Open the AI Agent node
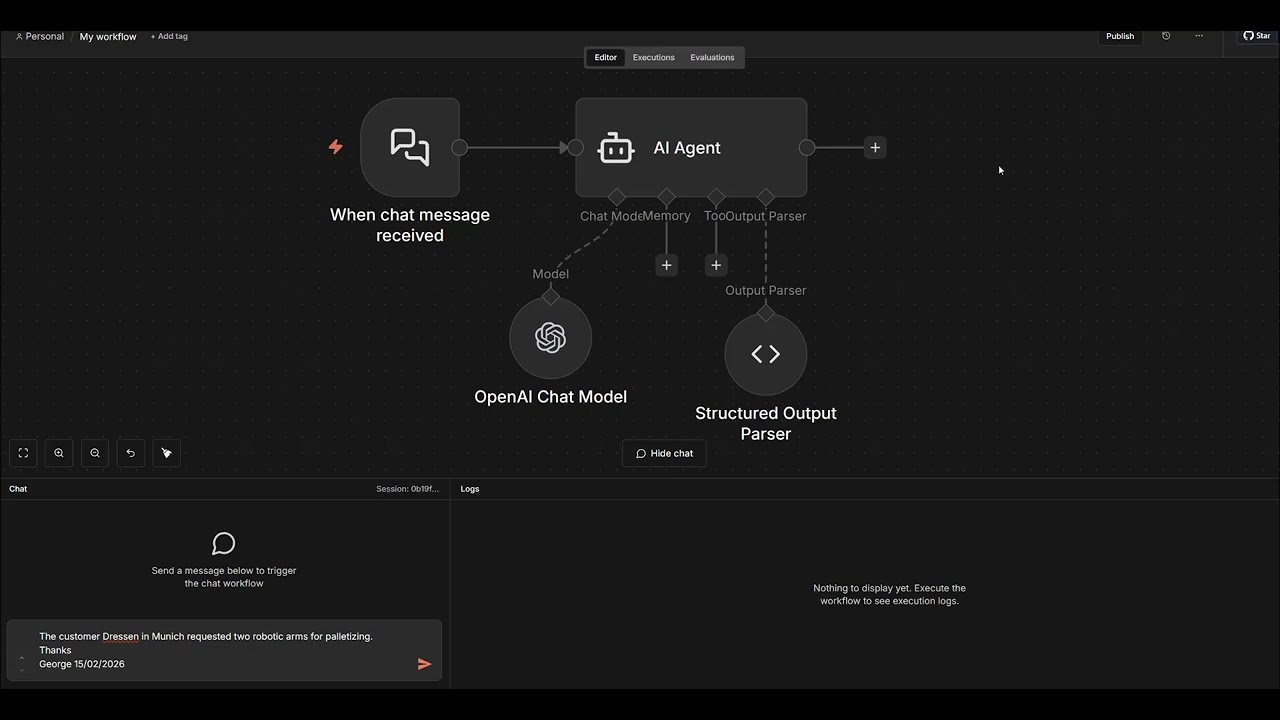 pos(691,147)
